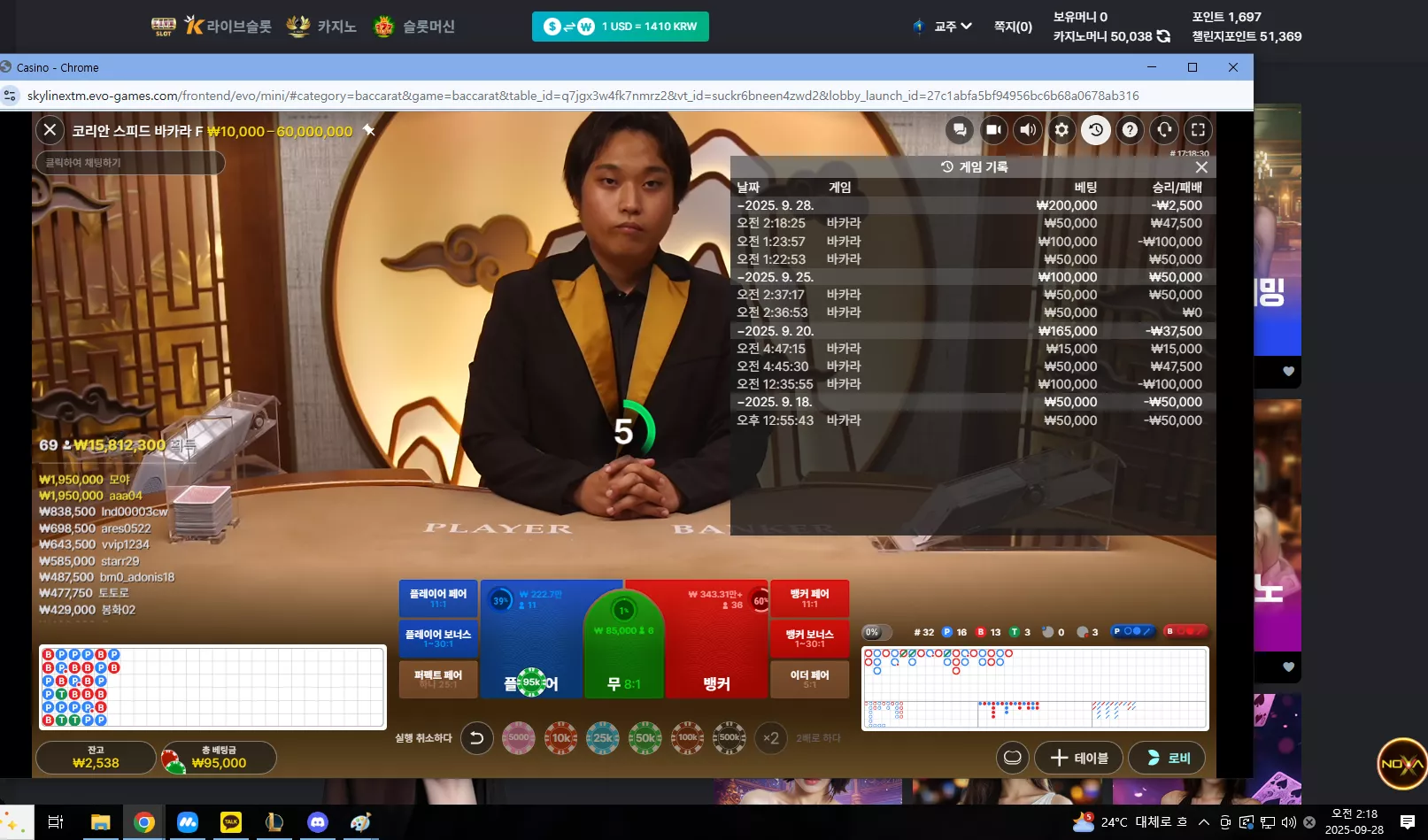This screenshot has height=840, width=1428.
Task: Open 쪽지(0) messages link
Action: 1013,27
